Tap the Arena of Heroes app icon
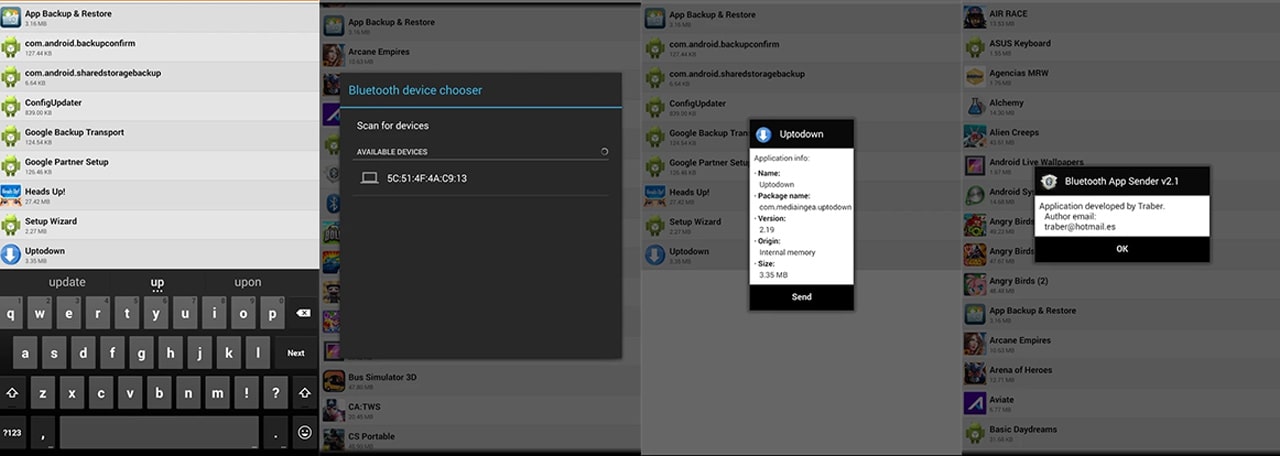 [x=975, y=373]
